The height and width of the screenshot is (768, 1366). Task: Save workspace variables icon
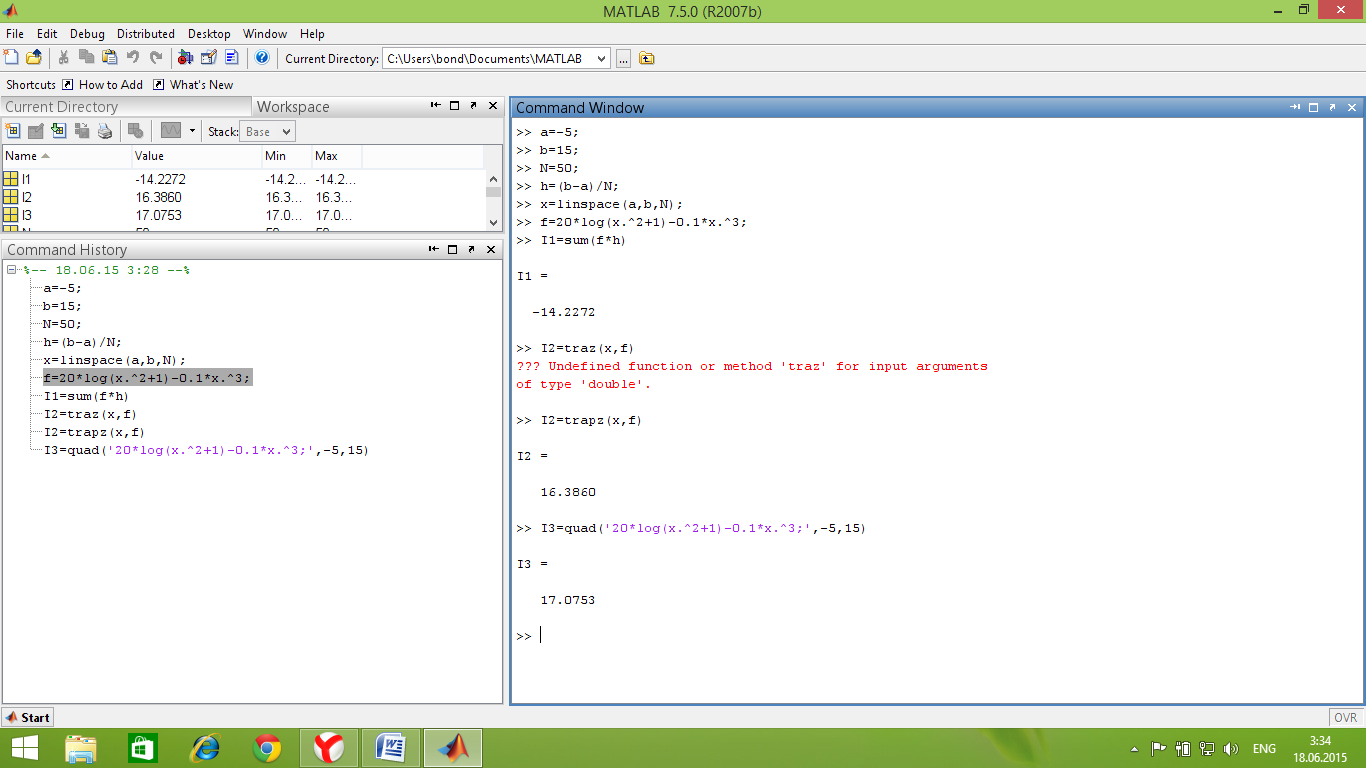(x=82, y=131)
